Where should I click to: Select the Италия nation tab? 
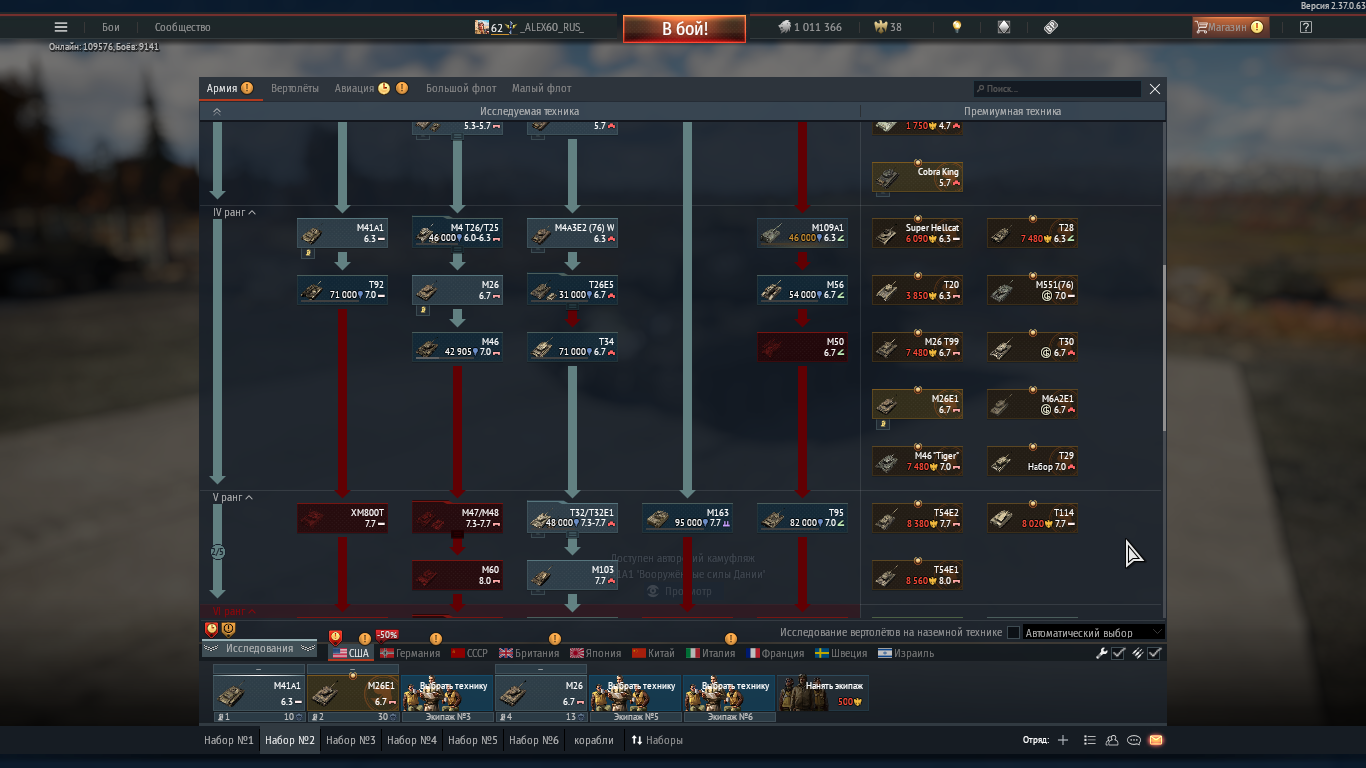click(x=710, y=653)
